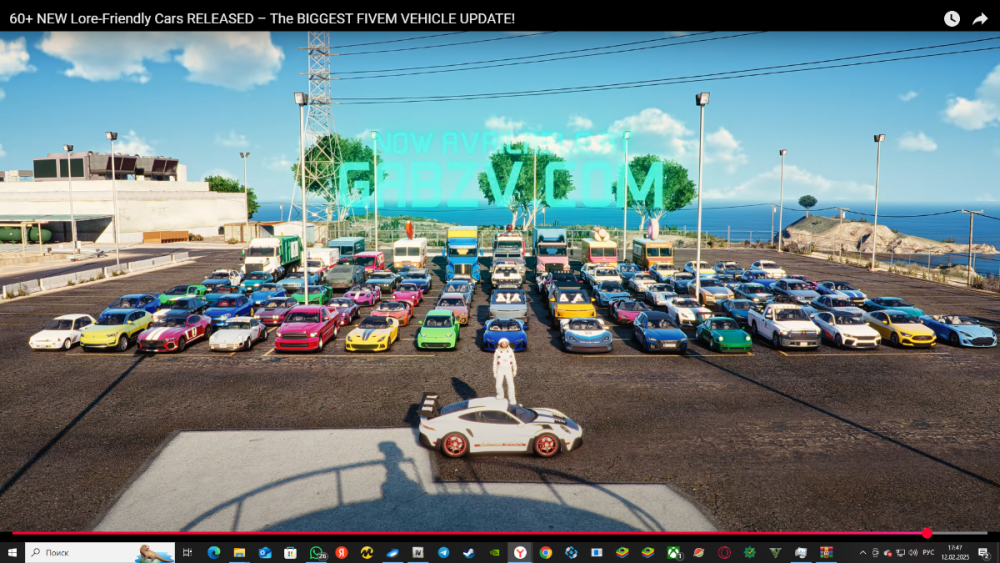Open Steam from taskbar
The height and width of the screenshot is (563, 1000).
click(x=469, y=552)
